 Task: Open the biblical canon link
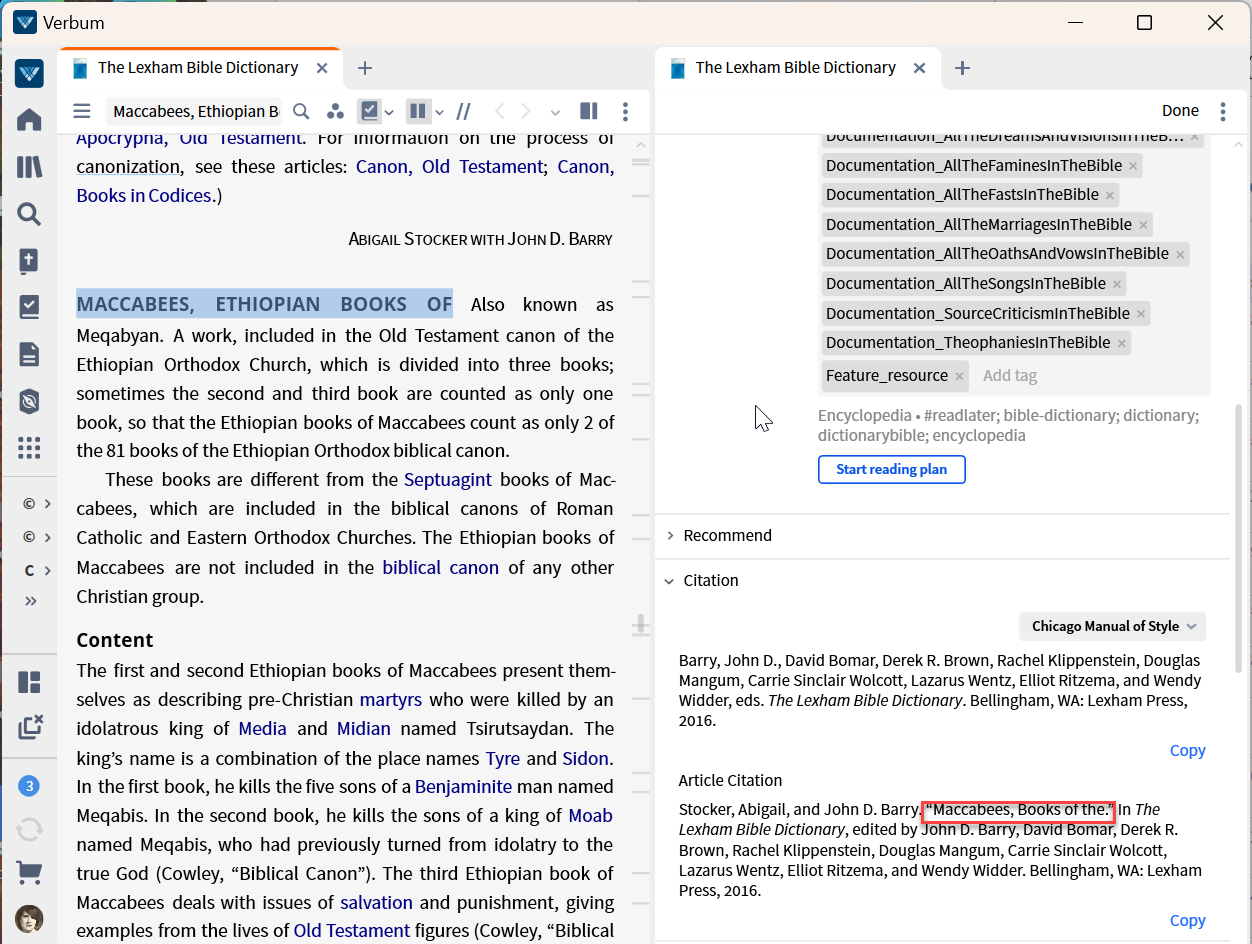[x=440, y=568]
